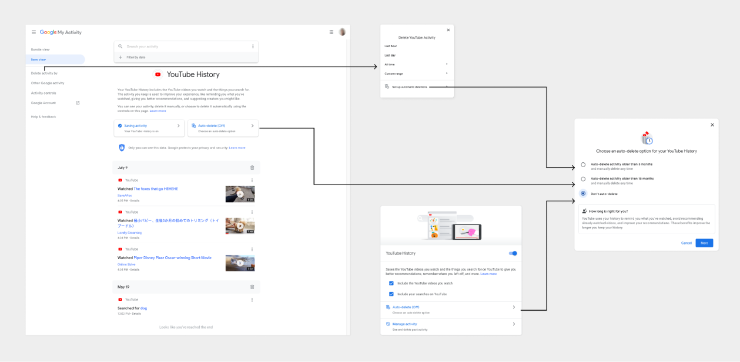The width and height of the screenshot is (740, 362).
Task: Open the Piper Oscar-winning Short Movie link
Action: [172, 258]
